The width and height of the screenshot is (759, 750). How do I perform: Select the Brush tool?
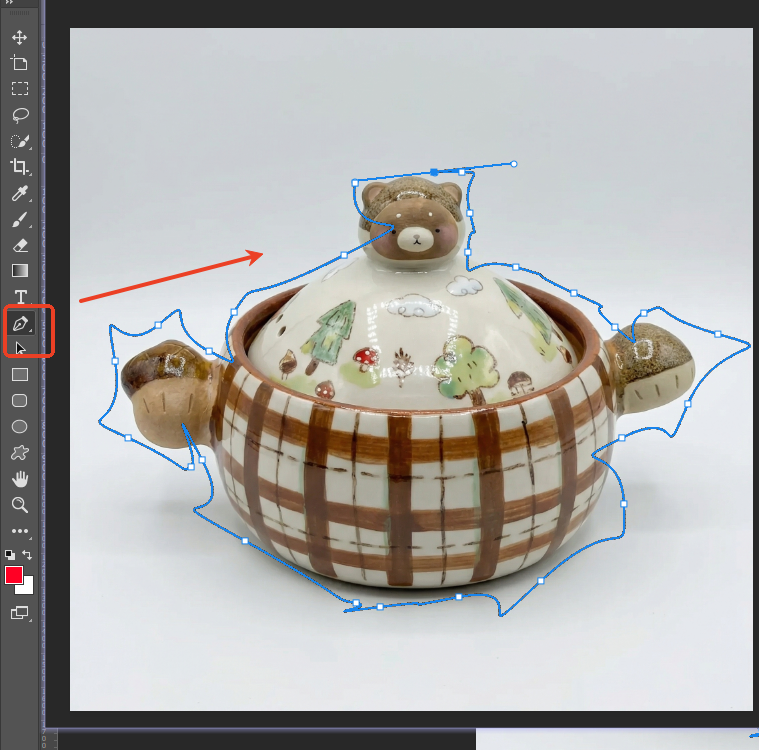(19, 219)
